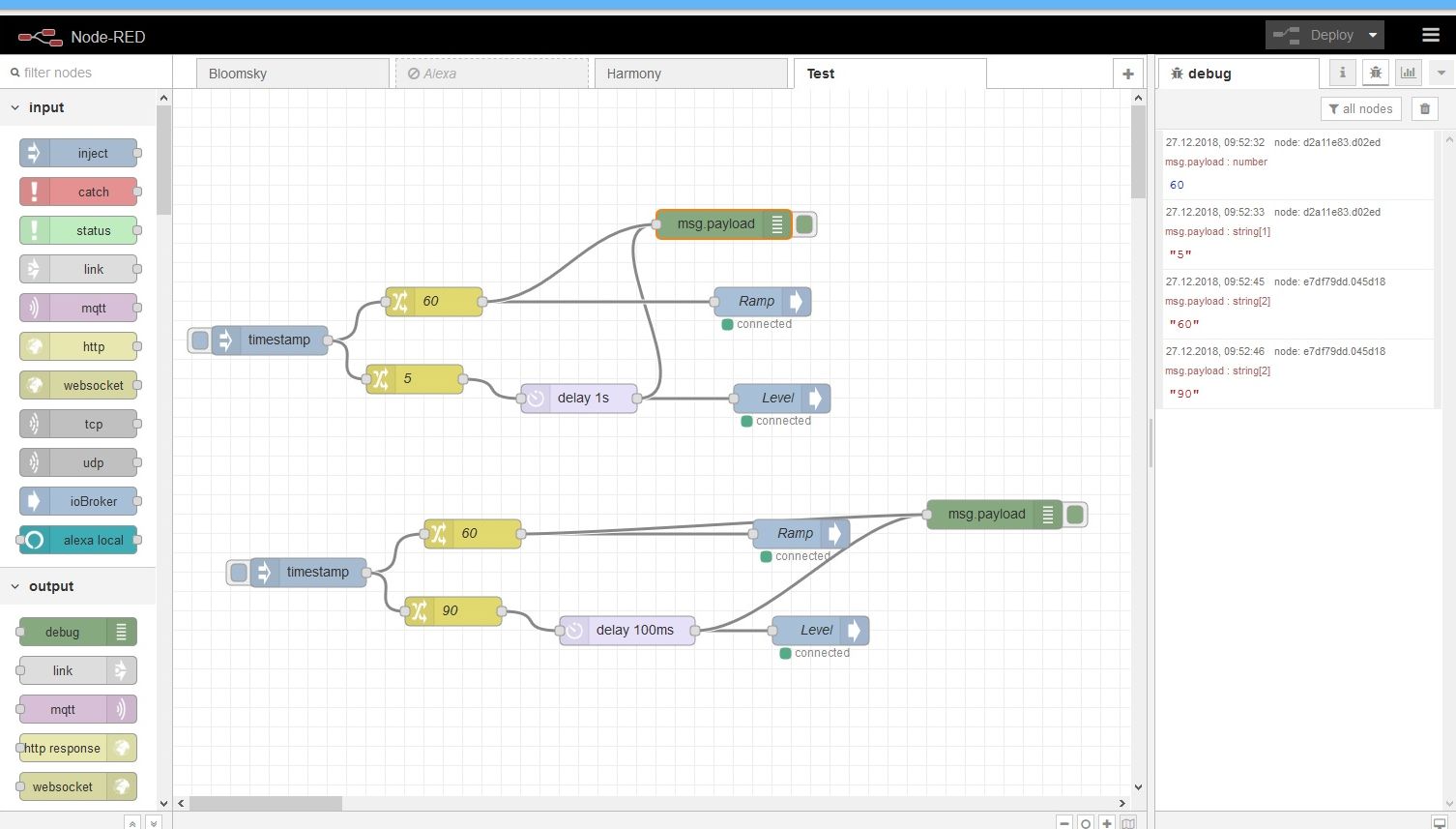1456x829 pixels.
Task: Toggle the upper msg.payload debug node output
Action: [x=804, y=224]
